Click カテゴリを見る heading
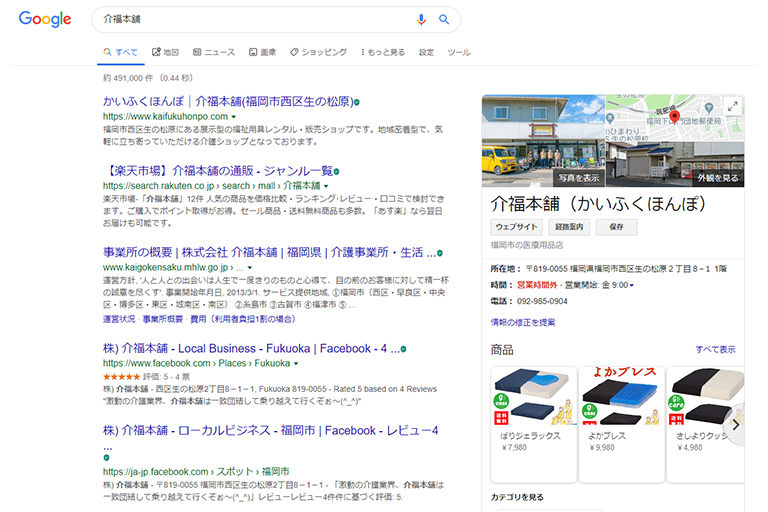The height and width of the screenshot is (512, 768). point(517,497)
